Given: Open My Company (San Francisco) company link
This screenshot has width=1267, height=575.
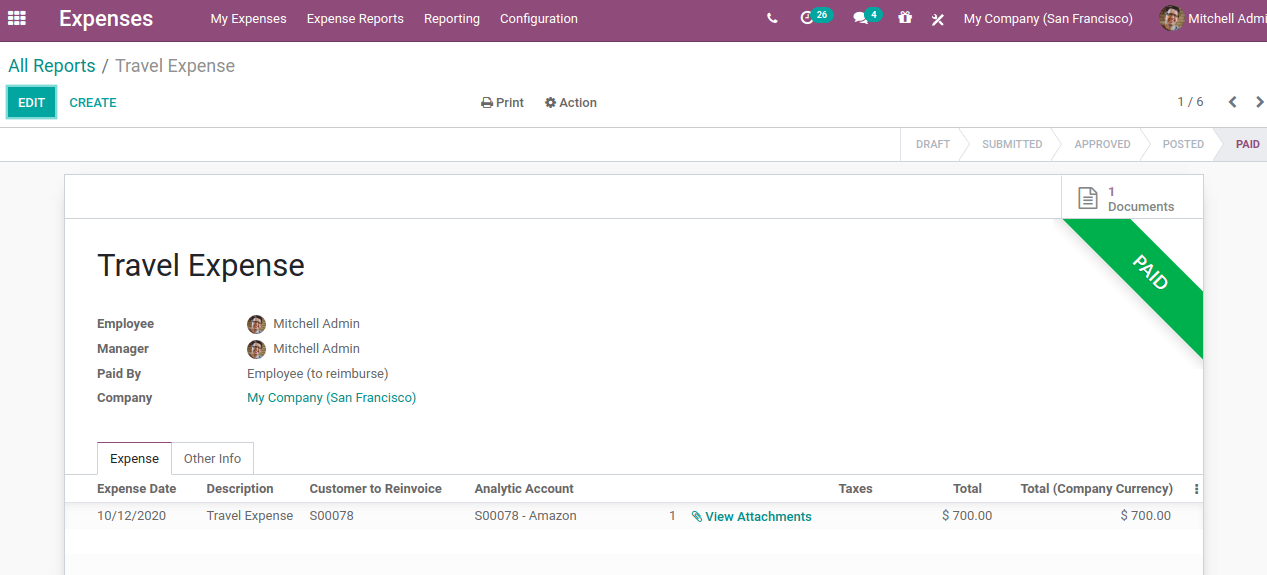Looking at the screenshot, I should pos(331,398).
